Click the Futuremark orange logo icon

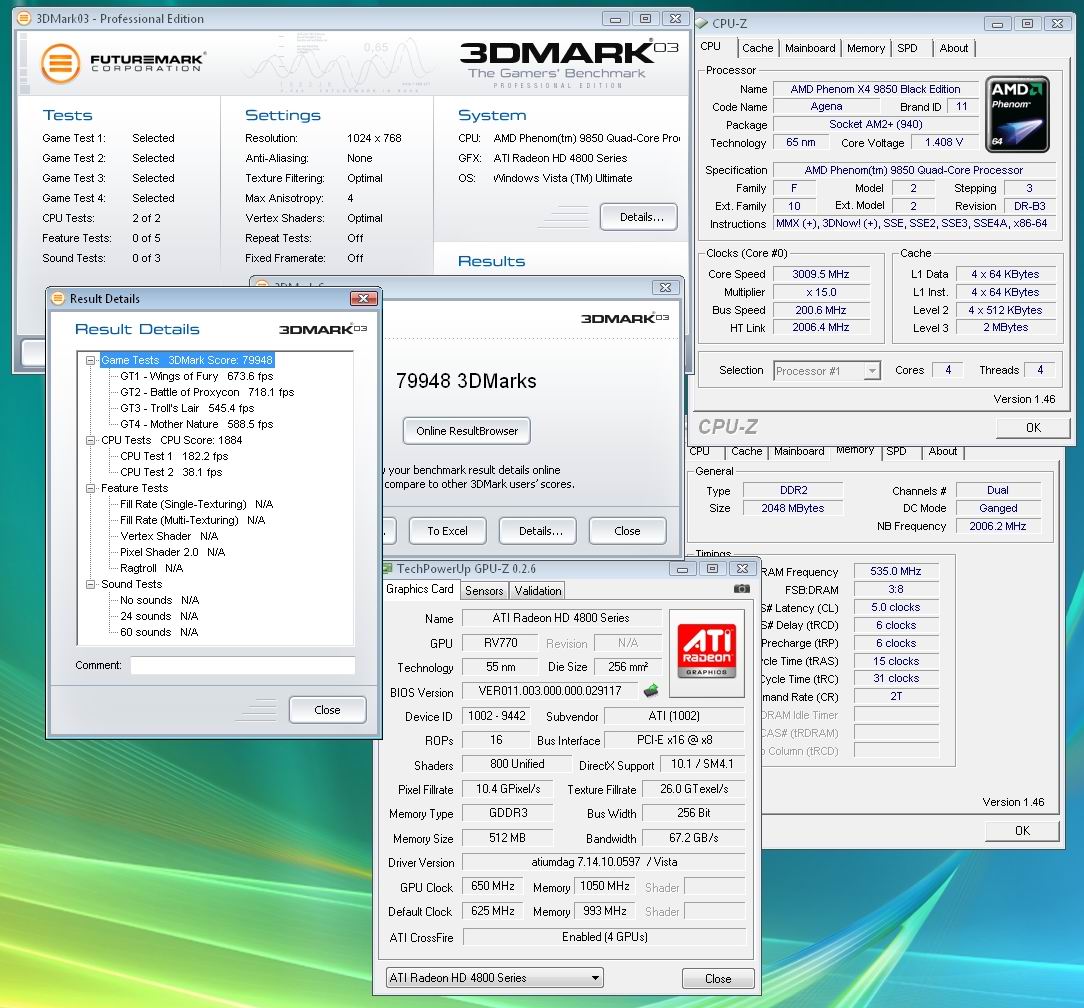point(60,63)
